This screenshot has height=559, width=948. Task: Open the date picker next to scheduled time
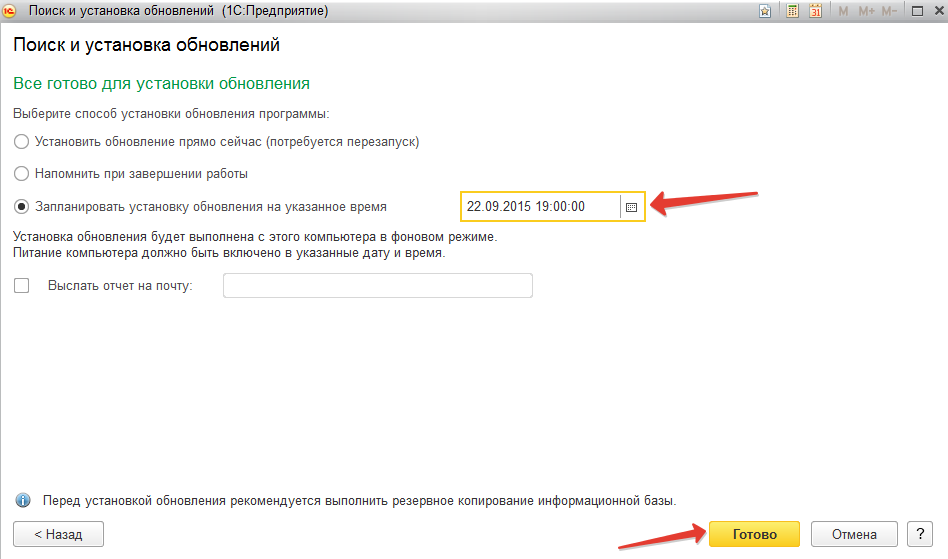[631, 206]
